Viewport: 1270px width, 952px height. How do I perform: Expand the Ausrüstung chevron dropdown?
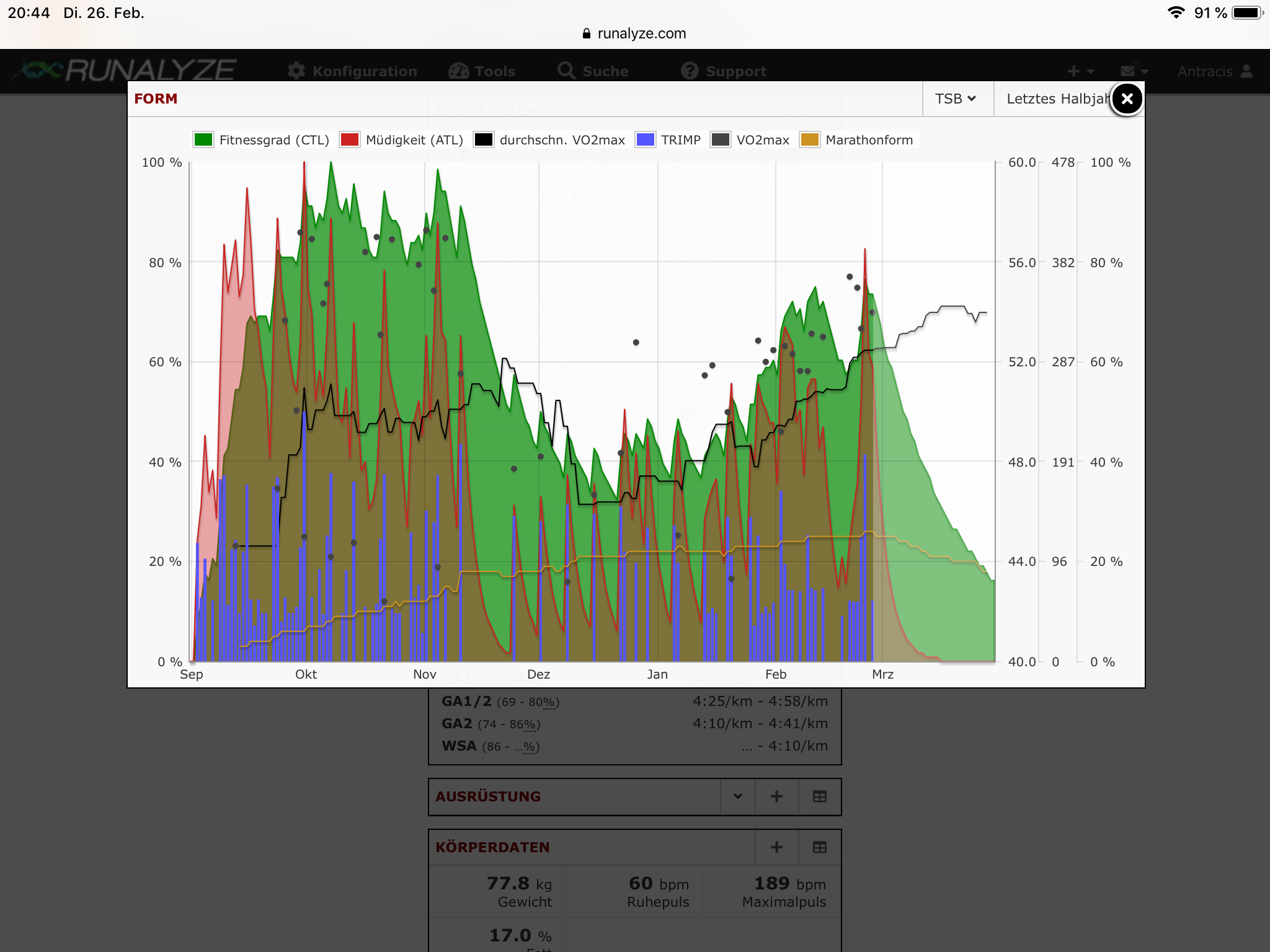pos(737,796)
